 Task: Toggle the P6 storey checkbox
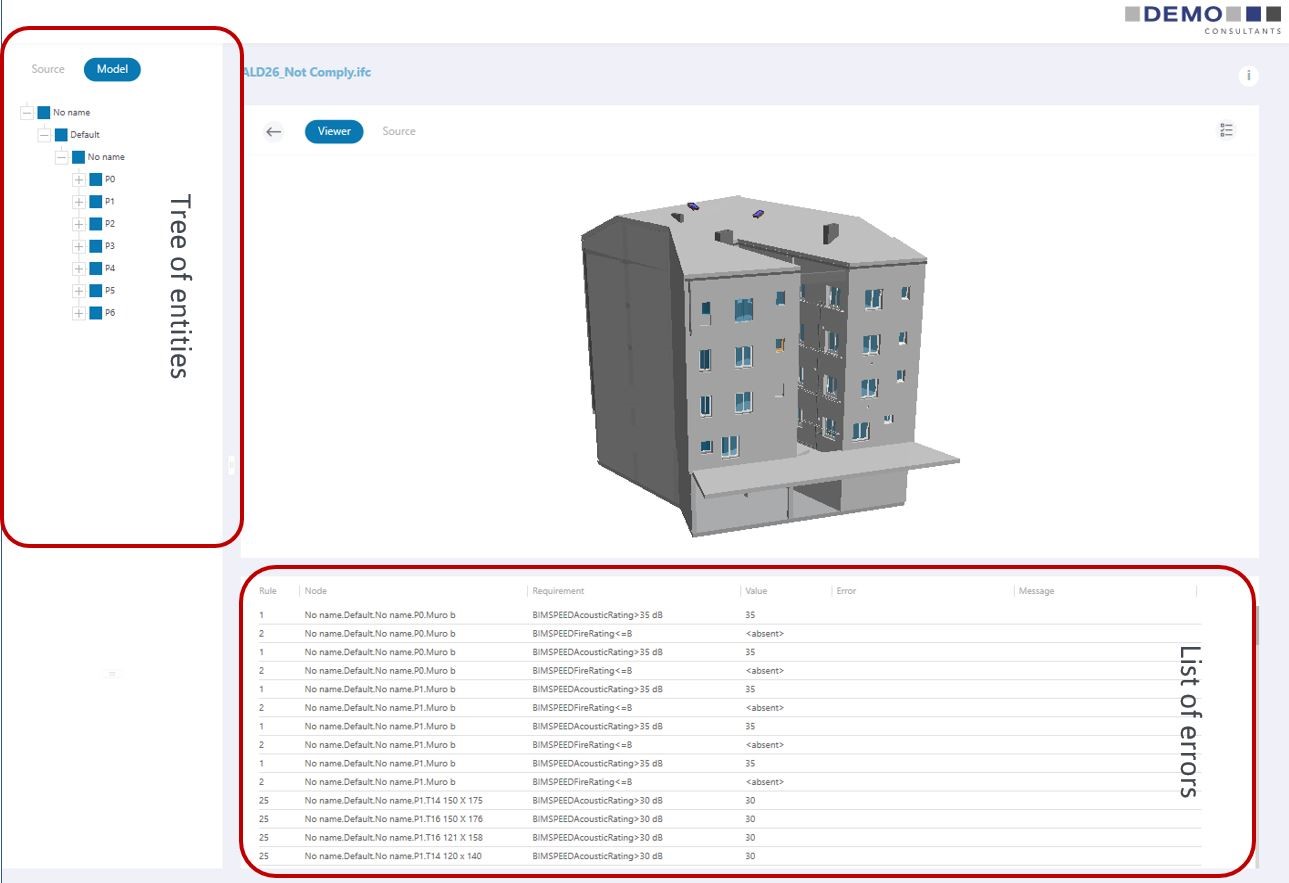(96, 313)
